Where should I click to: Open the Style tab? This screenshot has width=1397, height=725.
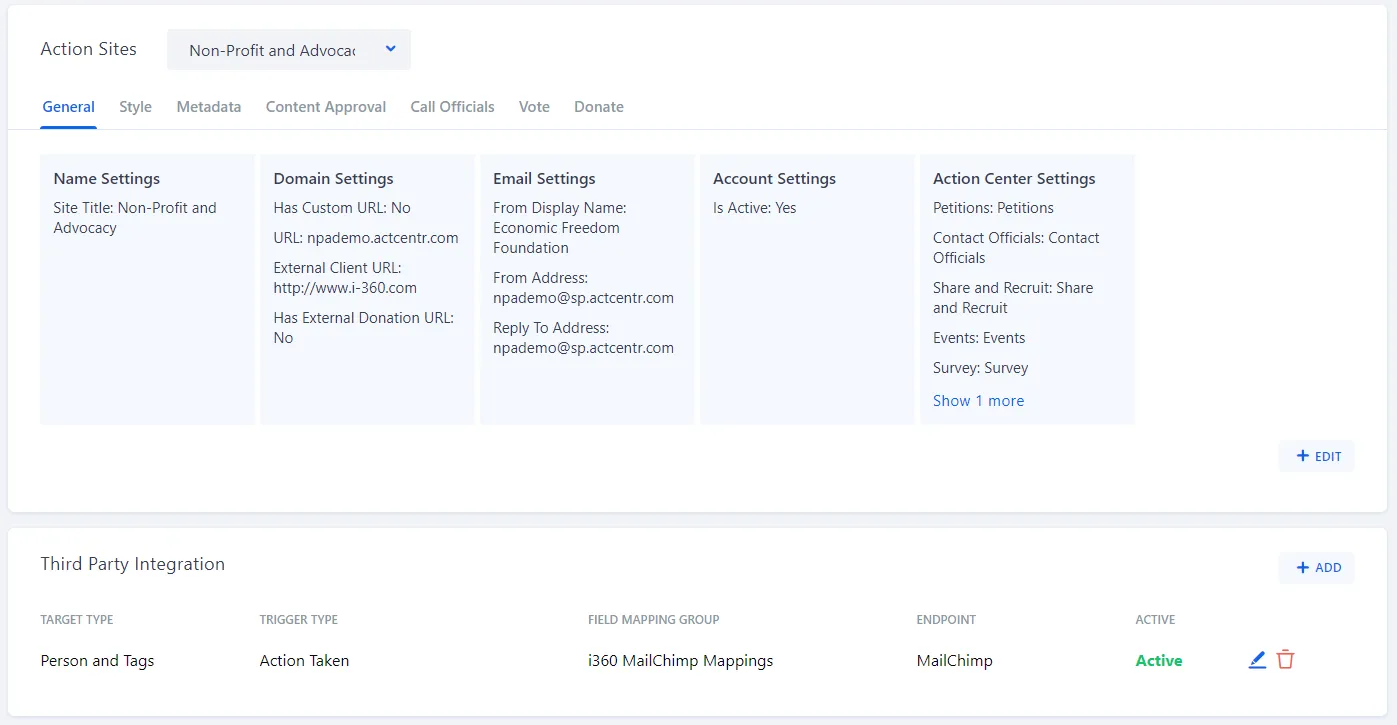click(135, 107)
